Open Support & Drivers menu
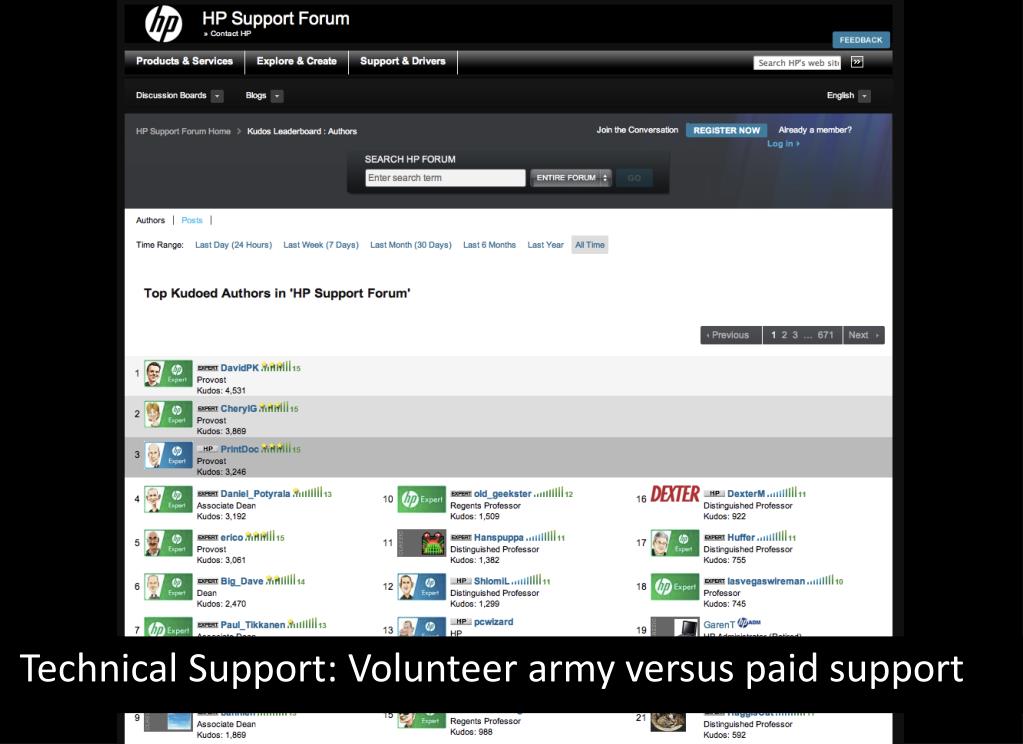The image size is (1023, 744). [x=403, y=61]
